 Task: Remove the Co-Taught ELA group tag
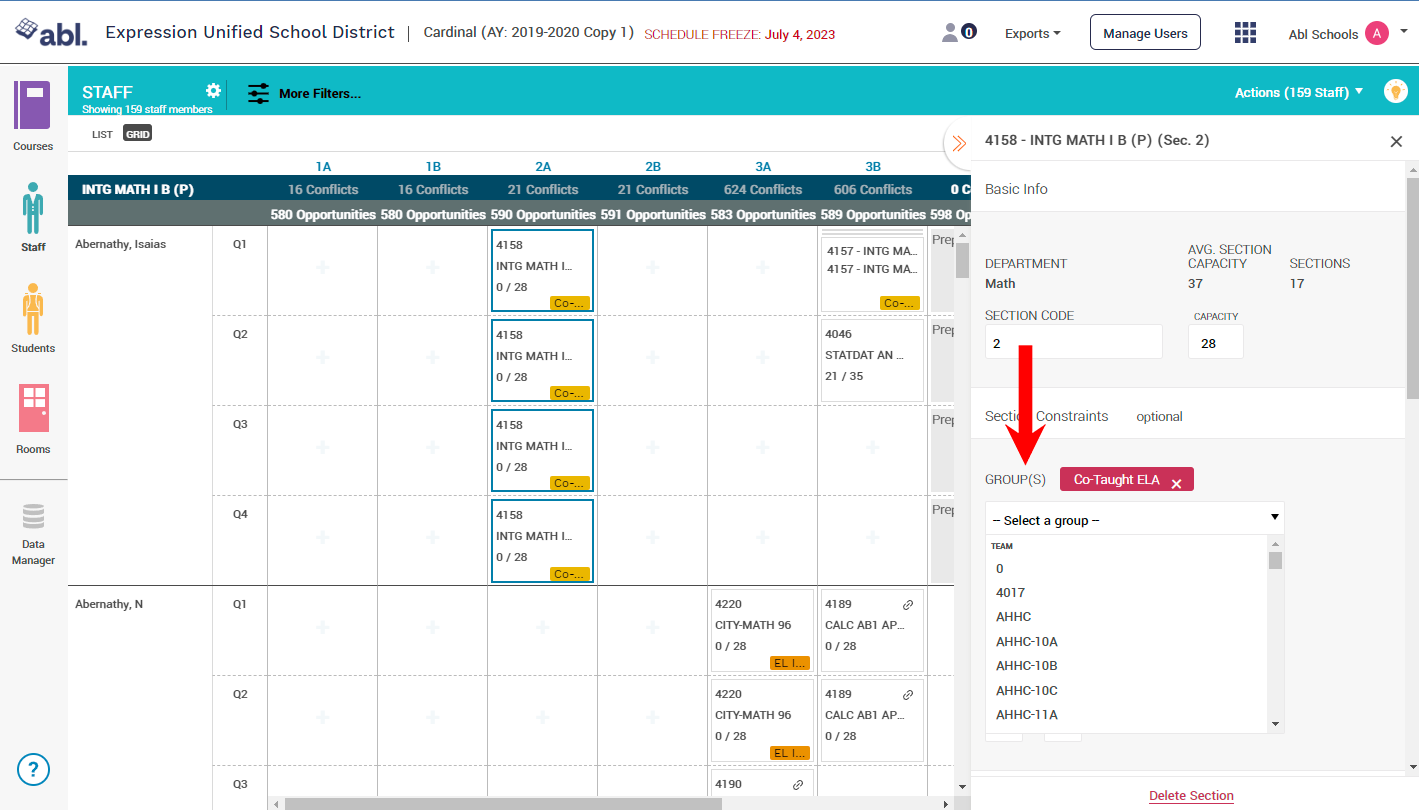(1176, 483)
